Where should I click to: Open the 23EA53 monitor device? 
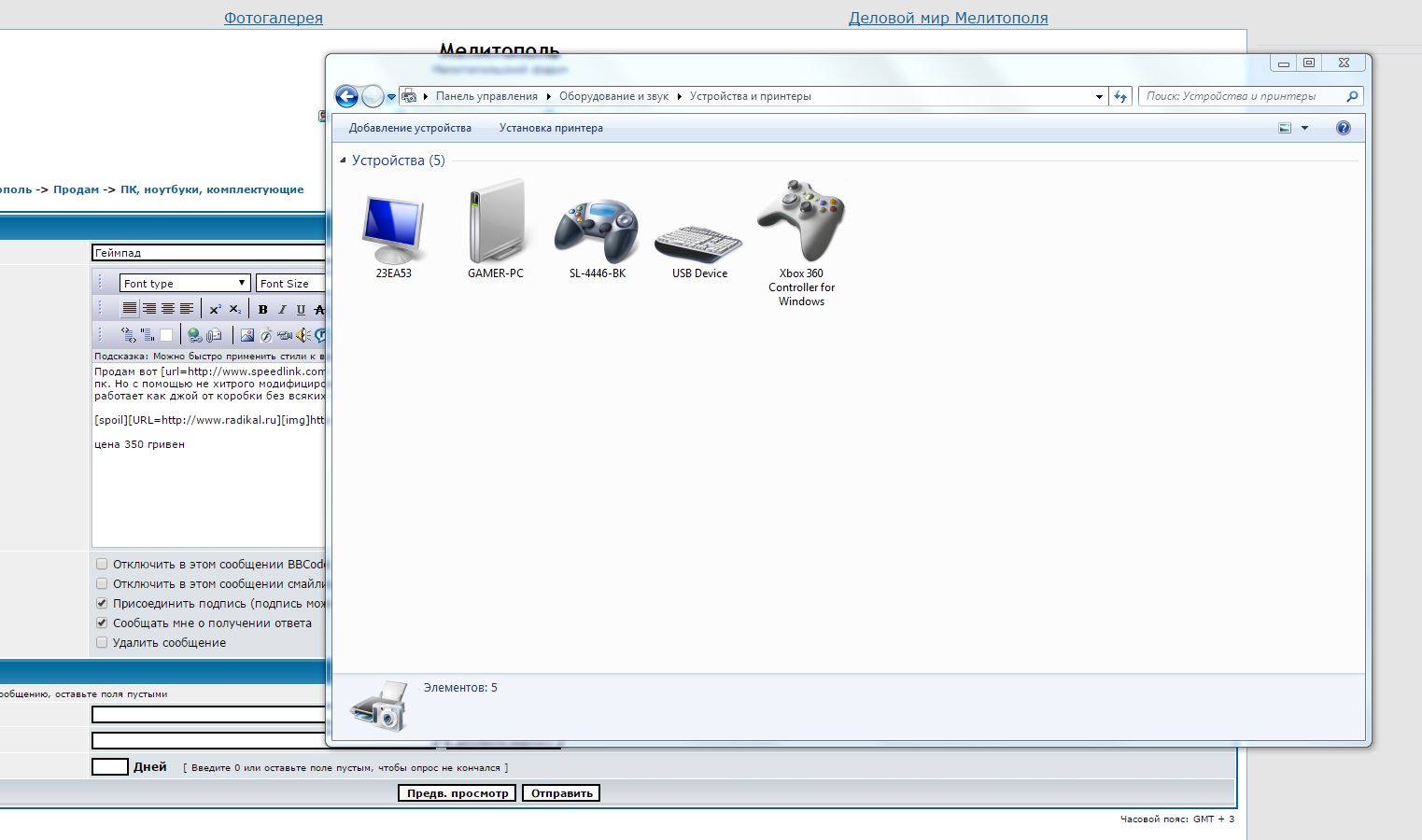click(393, 238)
